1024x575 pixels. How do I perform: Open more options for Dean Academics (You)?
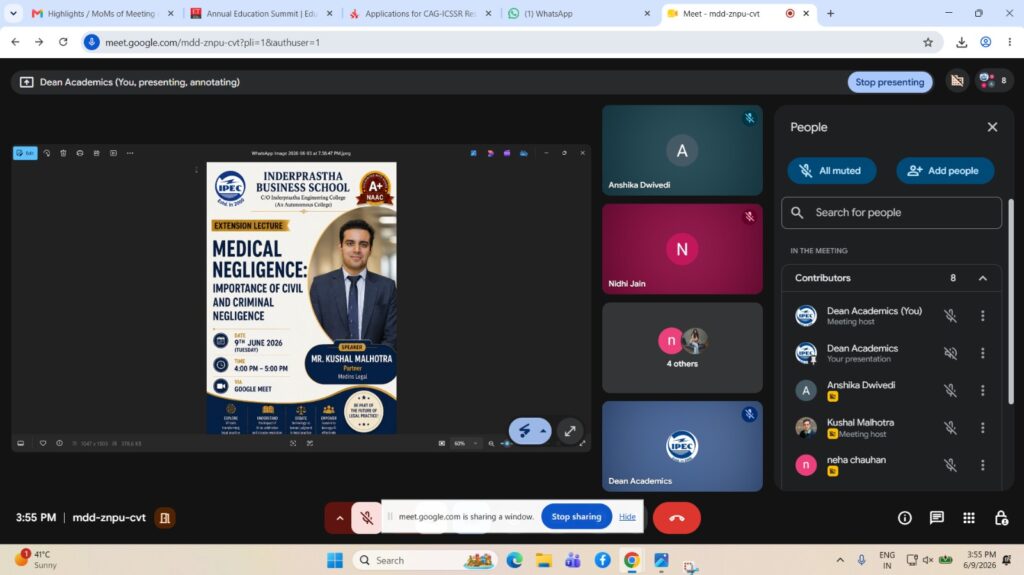(x=982, y=316)
